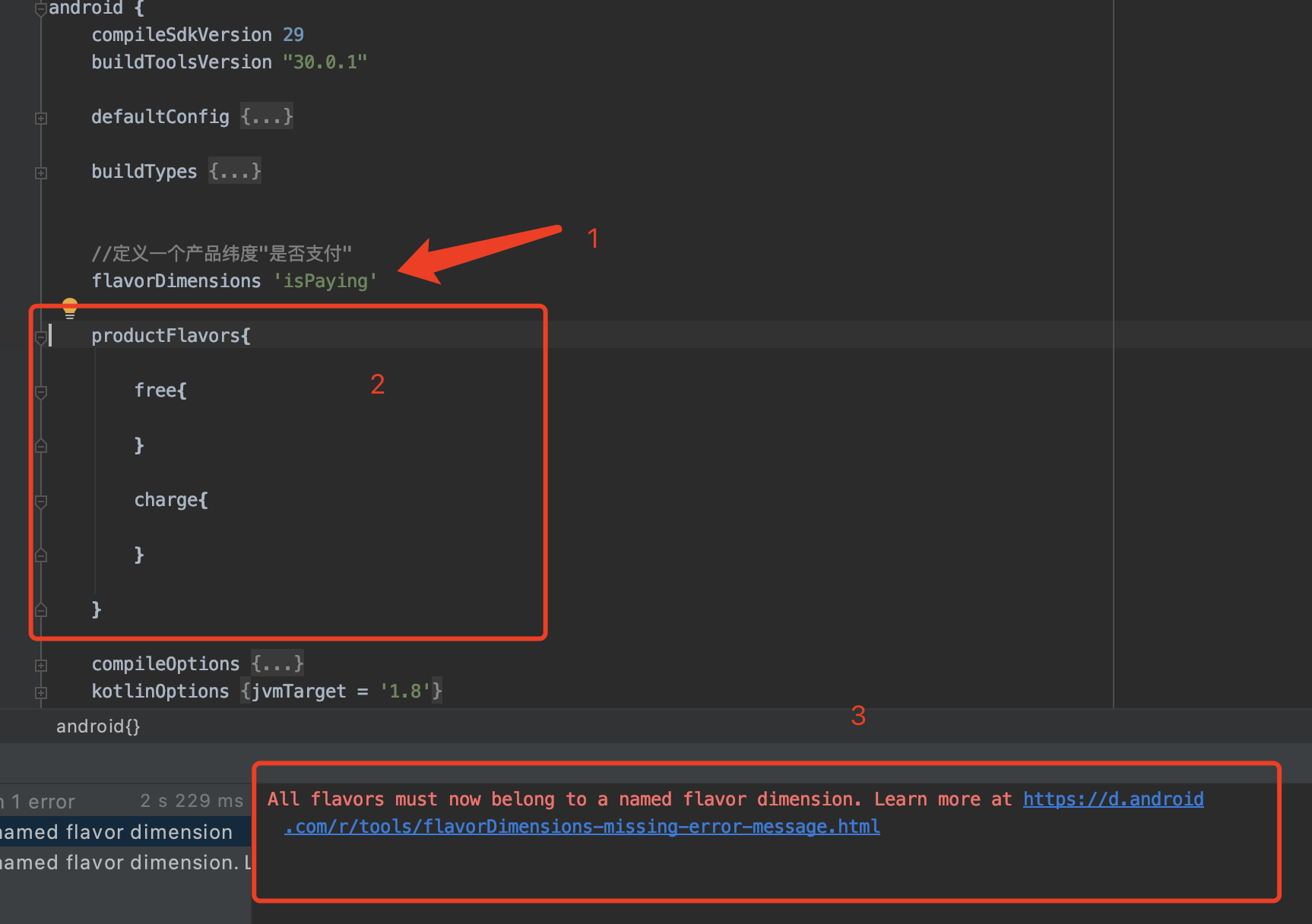Expand the buildTypes block using gutter marker
The image size is (1312, 924).
41,172
